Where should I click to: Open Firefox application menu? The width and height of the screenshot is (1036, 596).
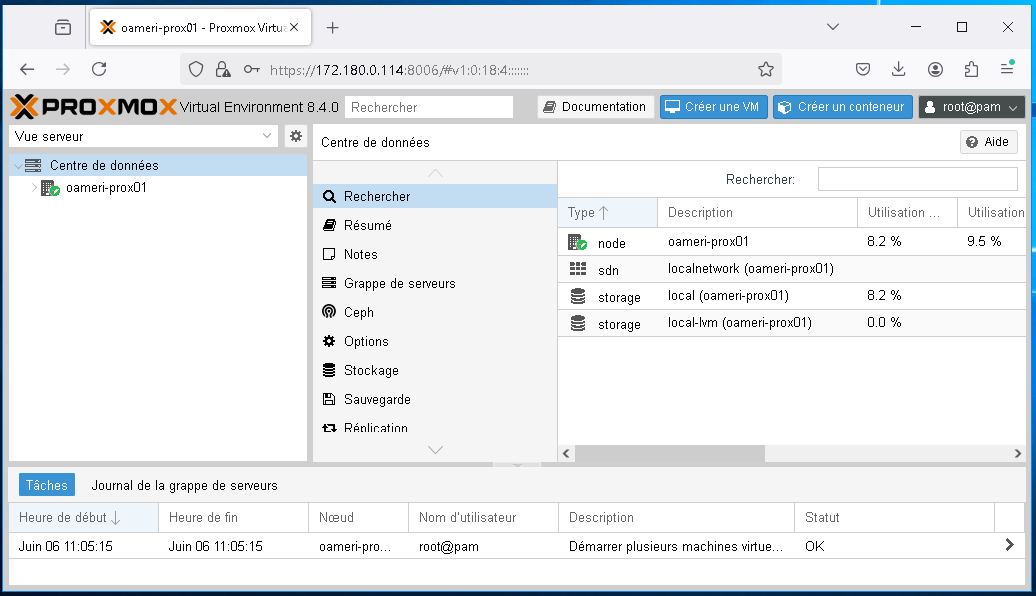tap(1007, 68)
